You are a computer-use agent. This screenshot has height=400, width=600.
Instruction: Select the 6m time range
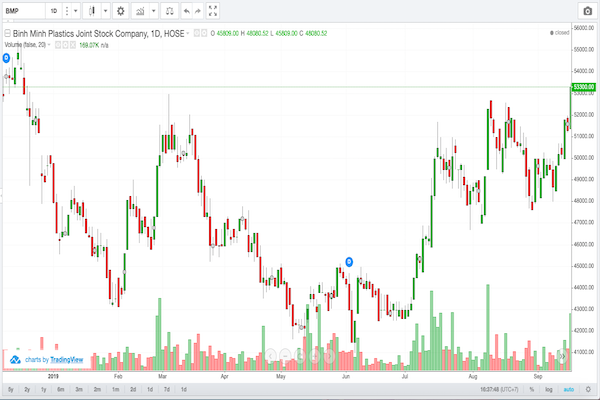[61, 389]
